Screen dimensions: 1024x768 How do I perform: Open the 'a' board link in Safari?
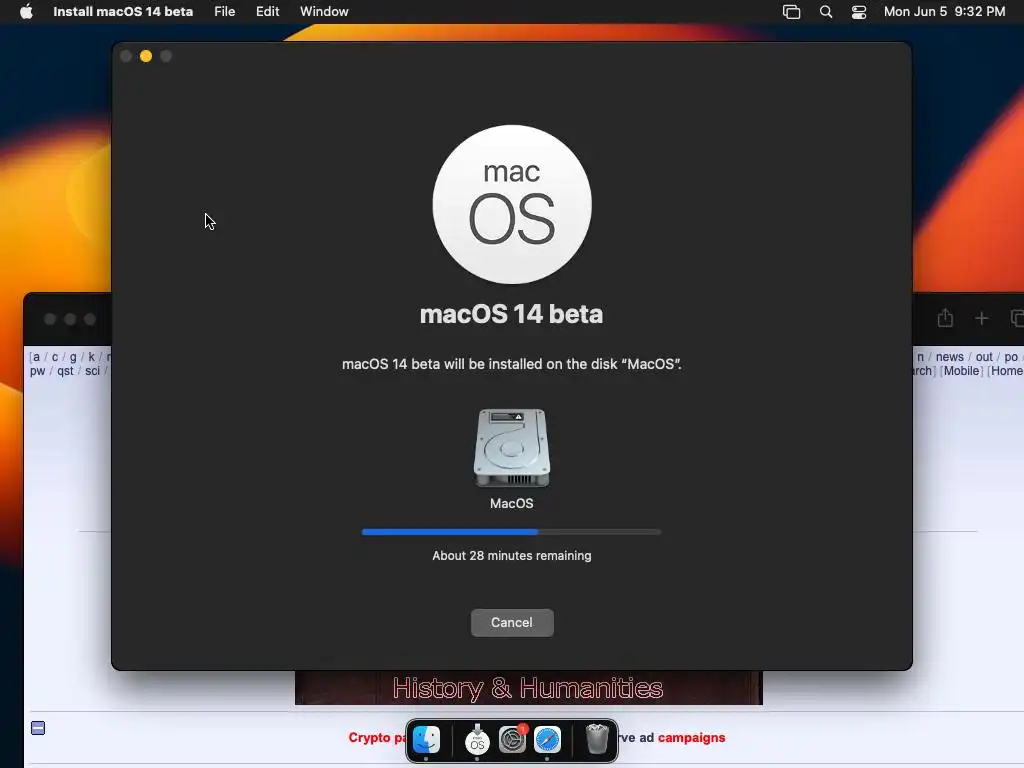tap(37, 357)
